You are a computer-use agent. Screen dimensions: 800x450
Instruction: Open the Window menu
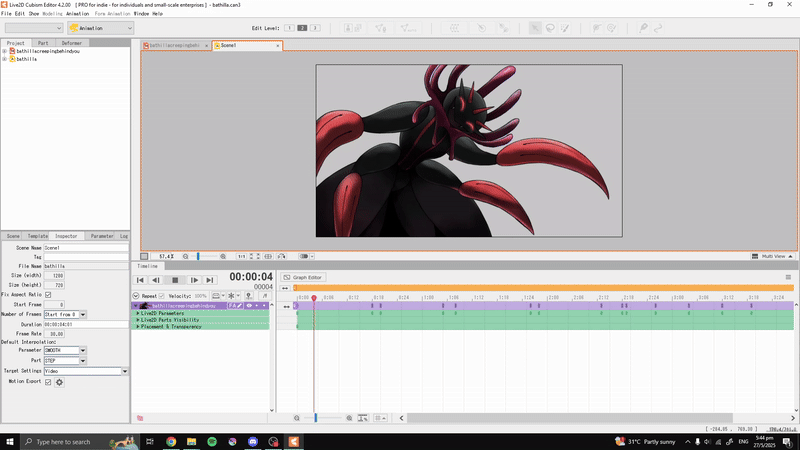pos(141,14)
